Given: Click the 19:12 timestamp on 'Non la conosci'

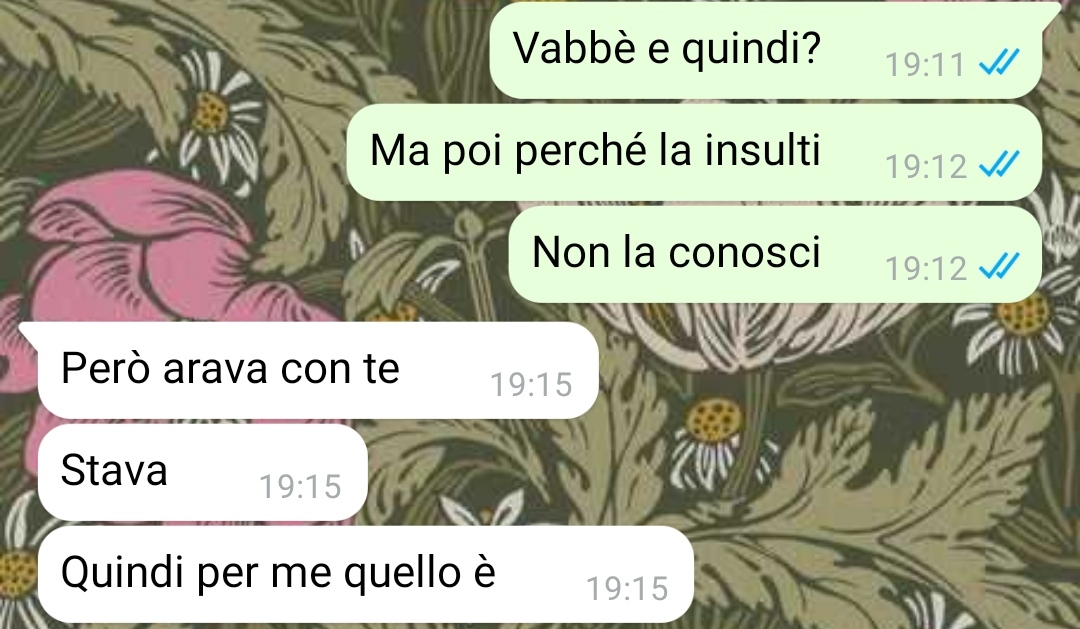Looking at the screenshot, I should 925,269.
